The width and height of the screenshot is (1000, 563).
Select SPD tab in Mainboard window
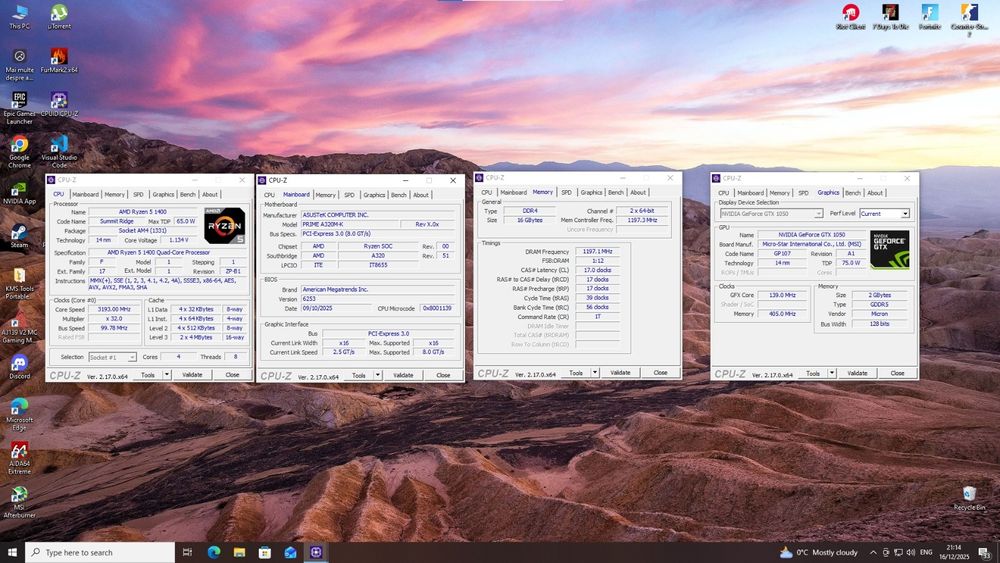[x=349, y=195]
